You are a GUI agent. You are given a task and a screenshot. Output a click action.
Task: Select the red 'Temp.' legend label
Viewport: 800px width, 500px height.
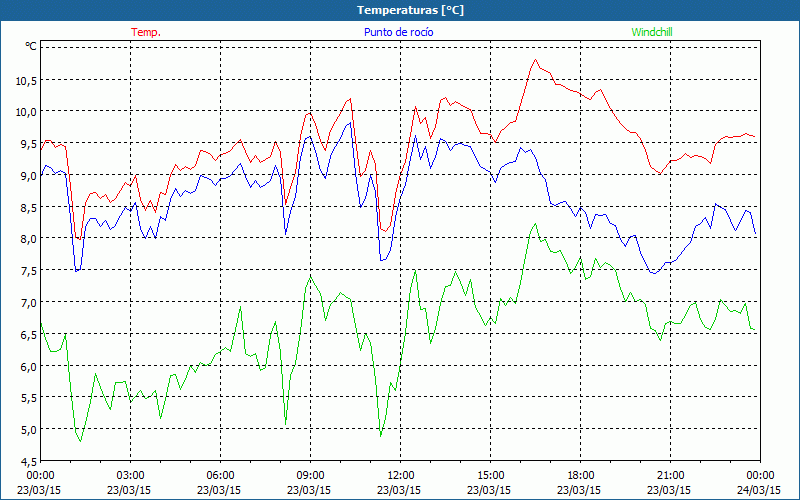coord(146,32)
